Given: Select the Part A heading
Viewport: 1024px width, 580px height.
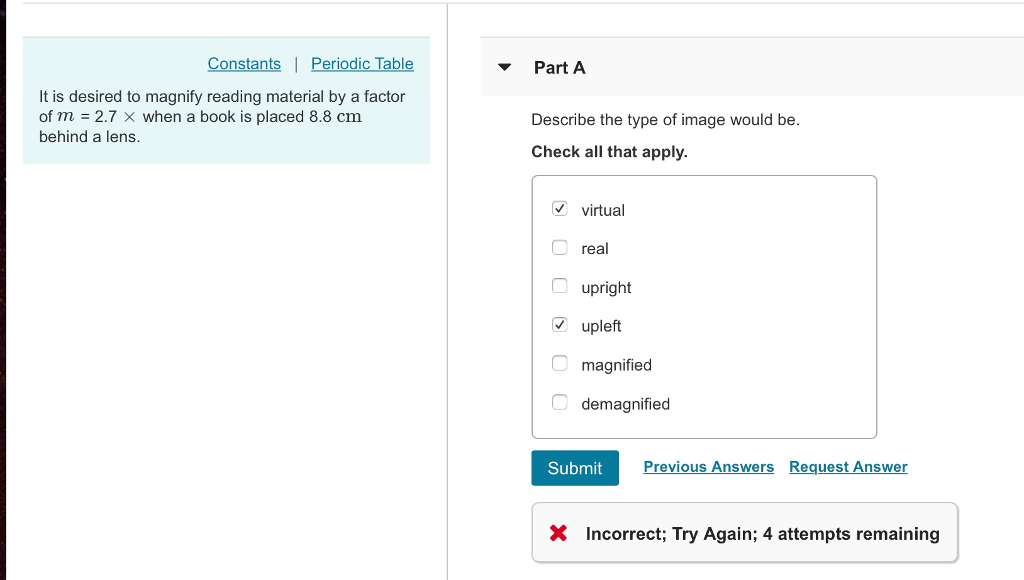Looking at the screenshot, I should (x=560, y=67).
